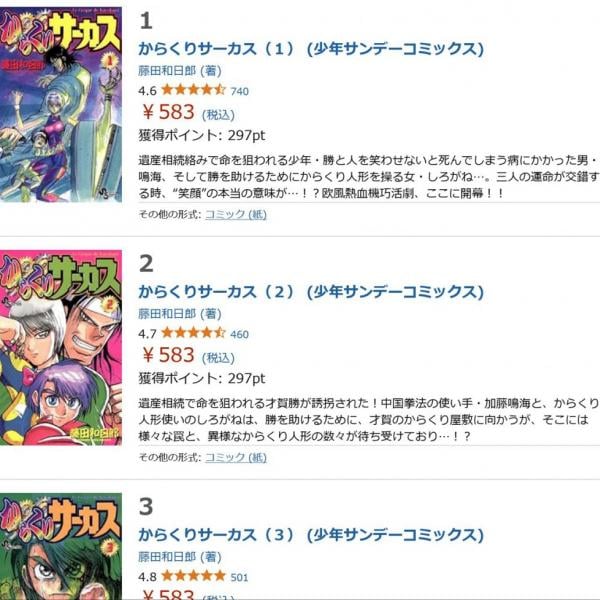This screenshot has height=600, width=600.
Task: Open author 藤田和日郎 link under volume 1
Action: pyautogui.click(x=167, y=71)
